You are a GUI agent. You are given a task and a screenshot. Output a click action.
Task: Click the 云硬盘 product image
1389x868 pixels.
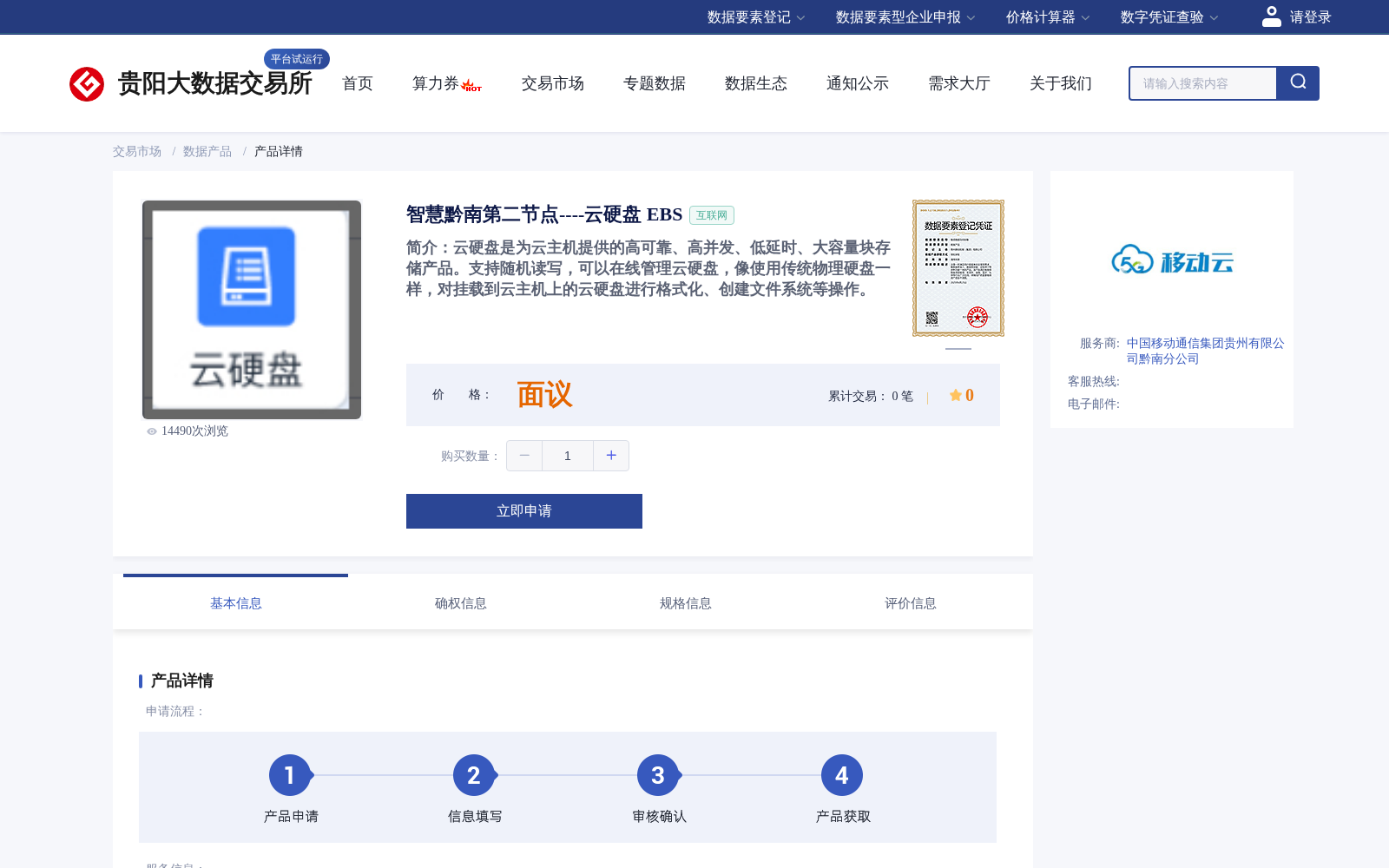pyautogui.click(x=252, y=310)
